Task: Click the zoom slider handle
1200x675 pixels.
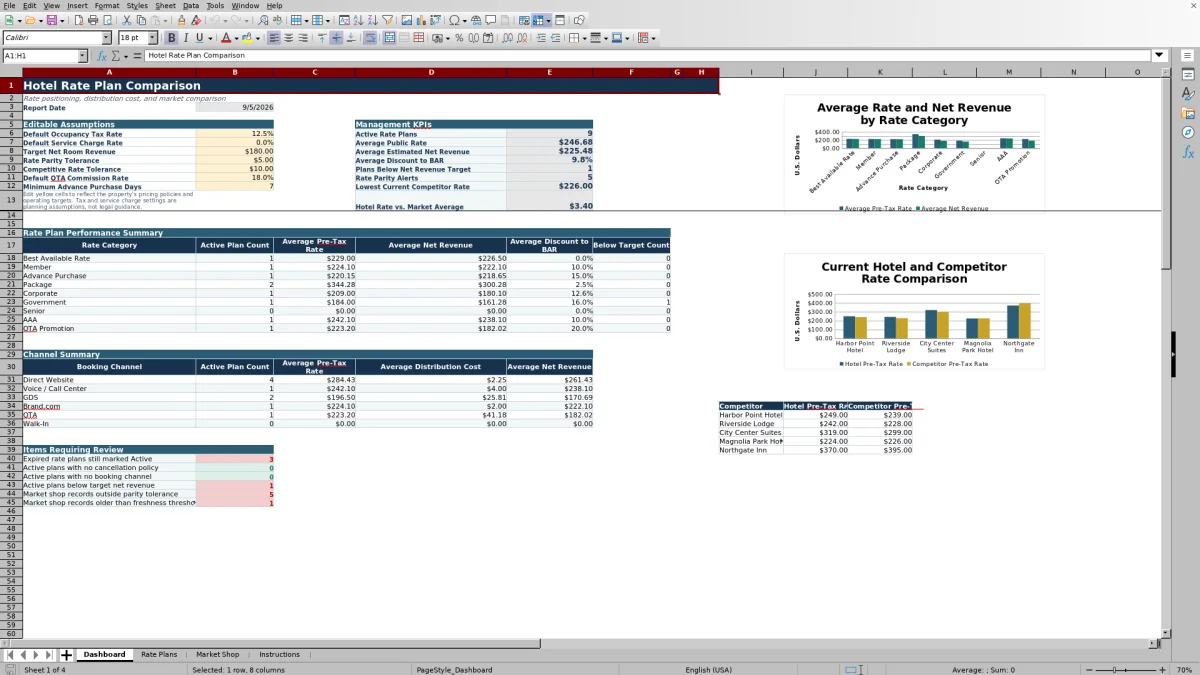Action: (1116, 669)
